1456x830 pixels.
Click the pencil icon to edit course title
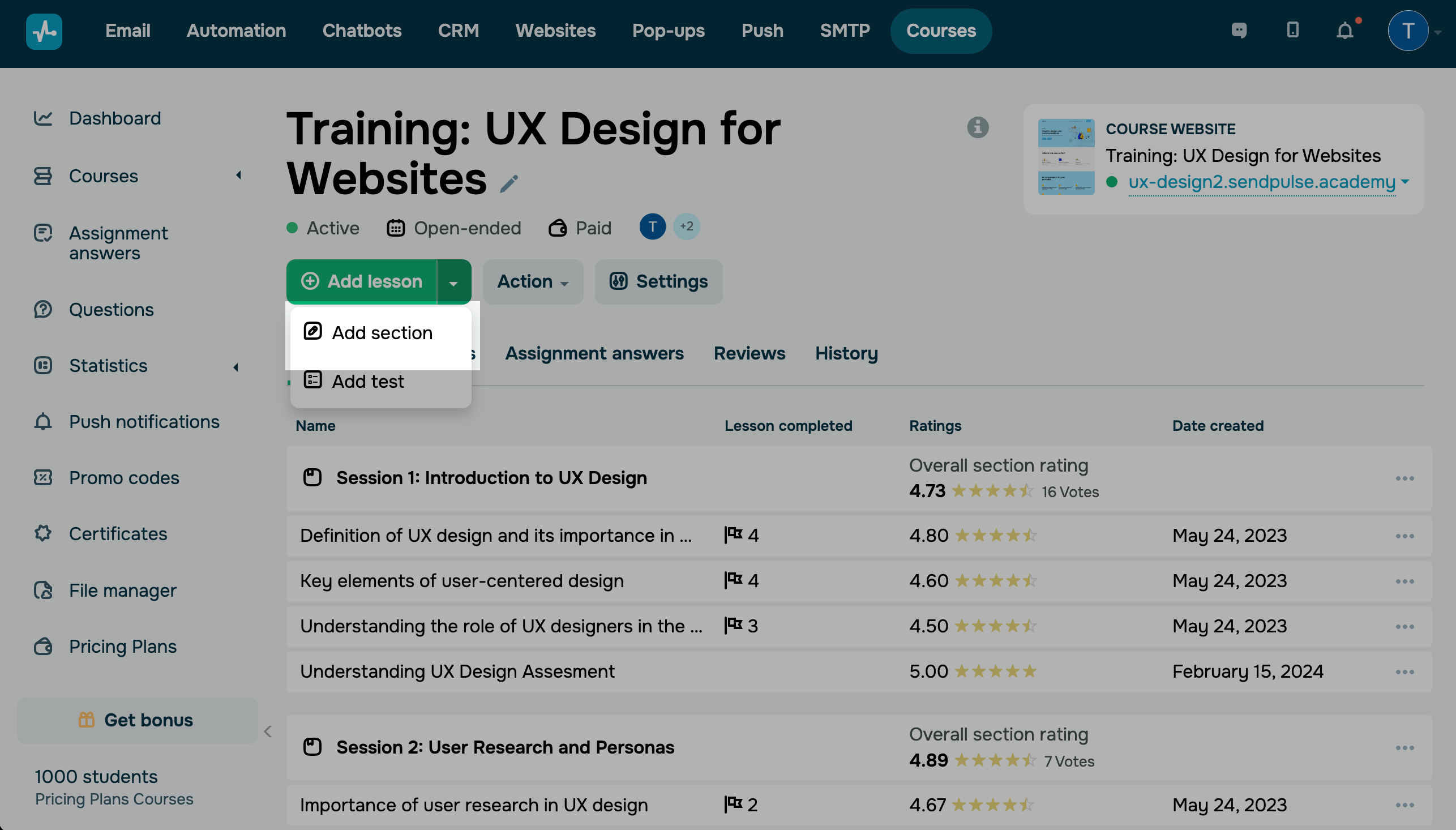pyautogui.click(x=509, y=183)
